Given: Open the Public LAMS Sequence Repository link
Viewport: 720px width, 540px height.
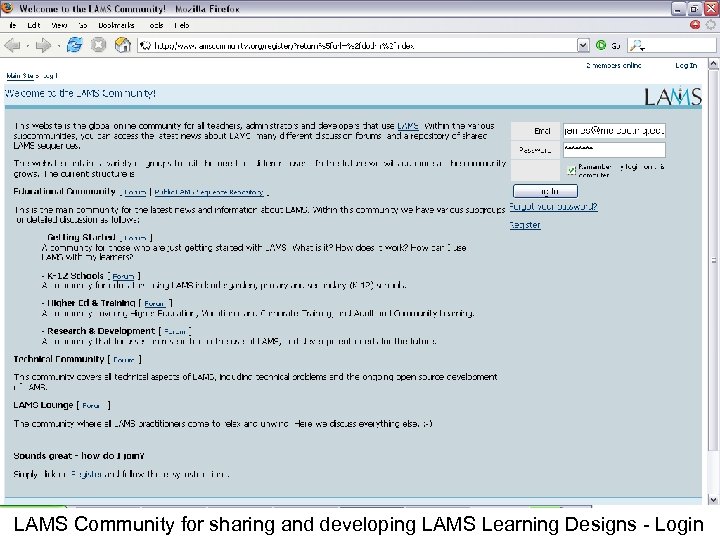Looking at the screenshot, I should coord(209,192).
